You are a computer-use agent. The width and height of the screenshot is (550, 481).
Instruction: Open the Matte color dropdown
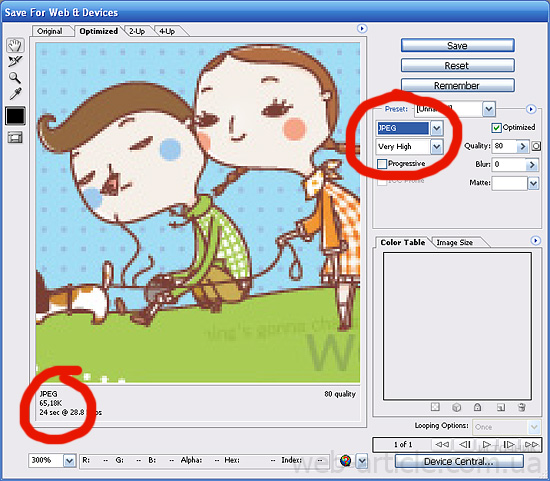click(533, 183)
